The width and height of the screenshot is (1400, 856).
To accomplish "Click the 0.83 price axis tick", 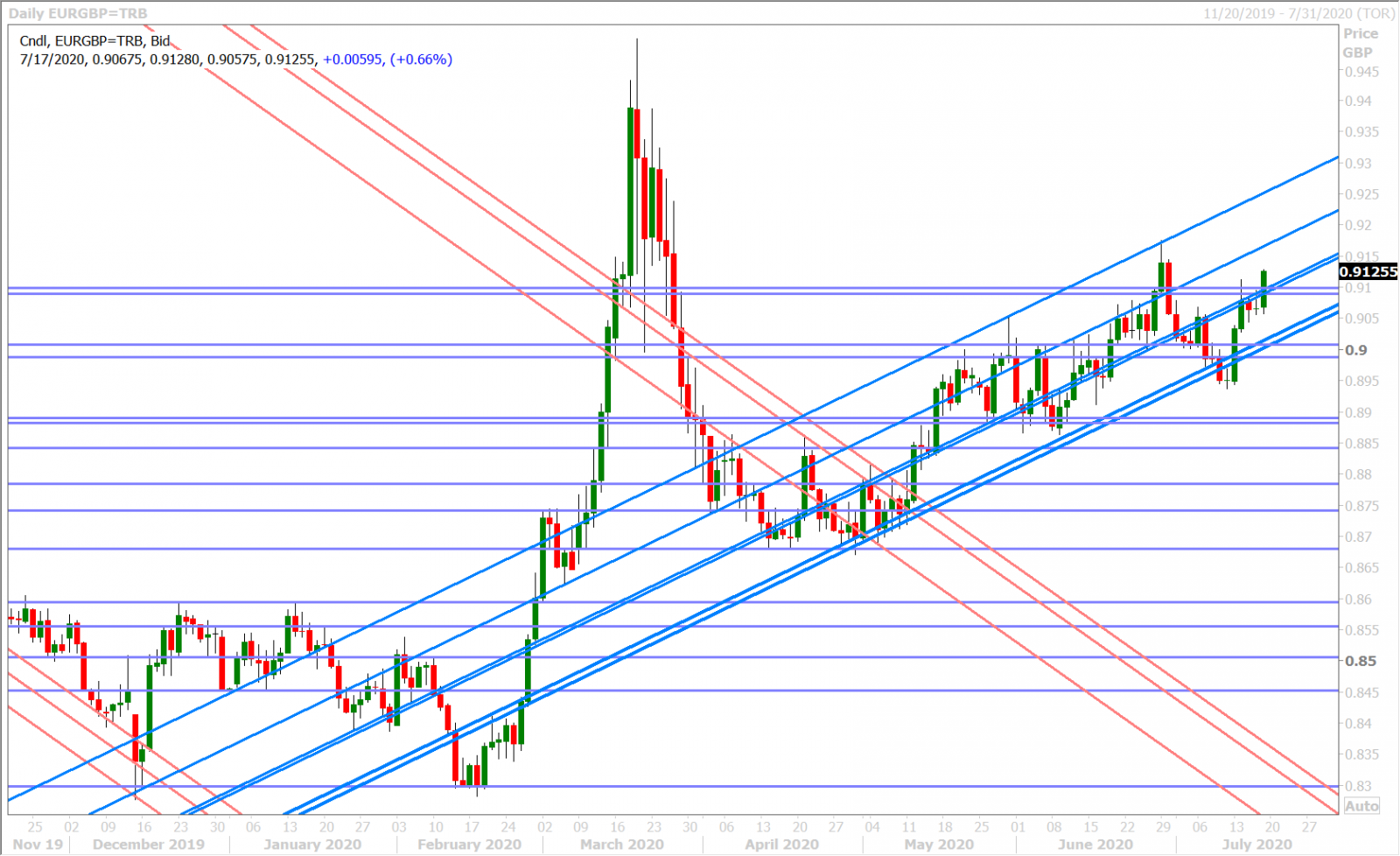I will (1359, 786).
